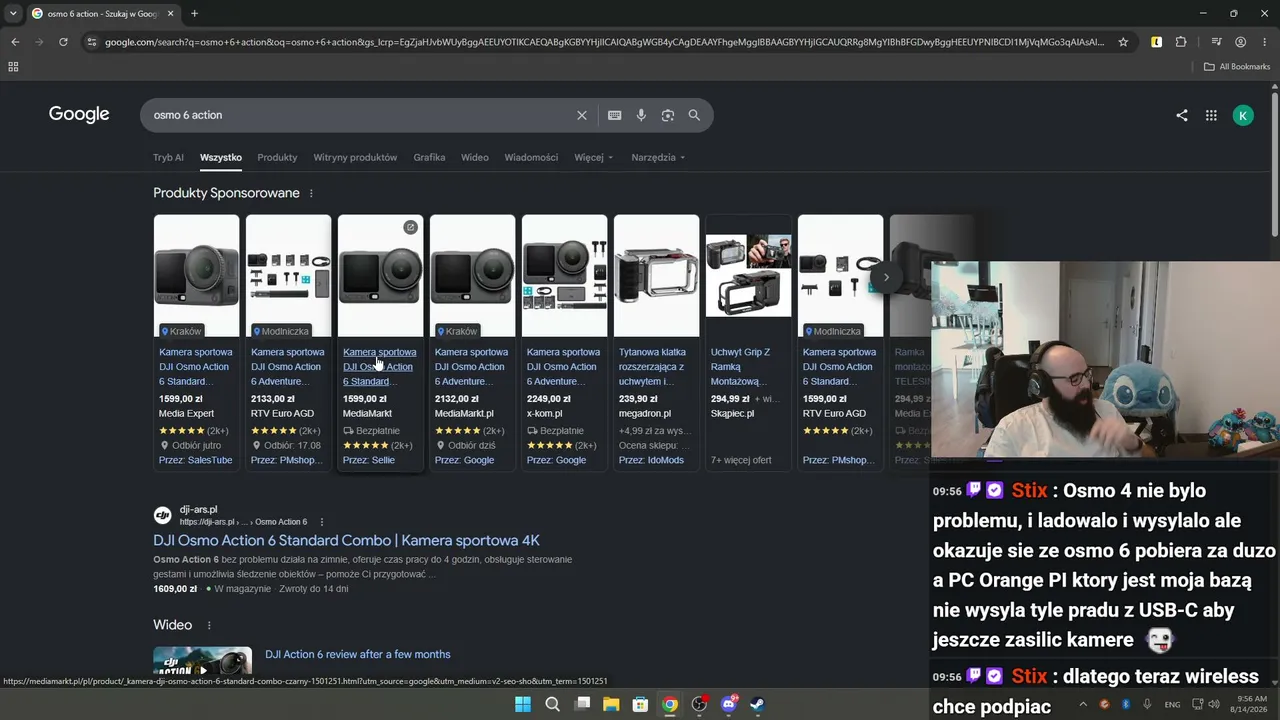Bookmark this page with the star icon
The height and width of the screenshot is (720, 1280).
(1123, 42)
